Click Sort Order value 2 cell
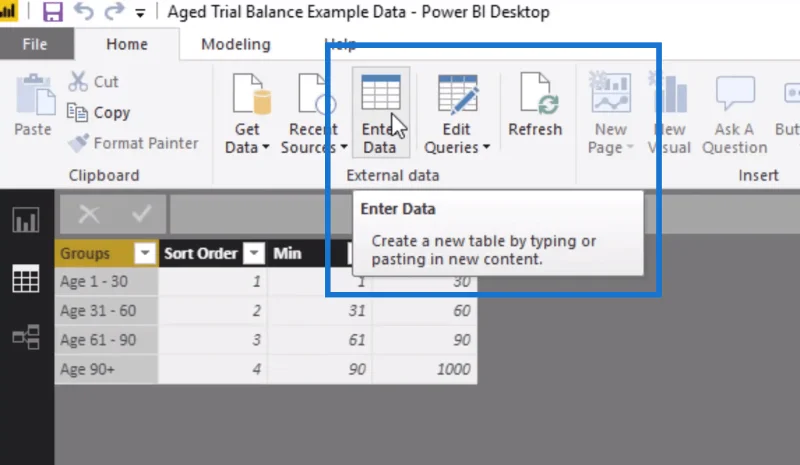This screenshot has width=800, height=465. coord(213,310)
